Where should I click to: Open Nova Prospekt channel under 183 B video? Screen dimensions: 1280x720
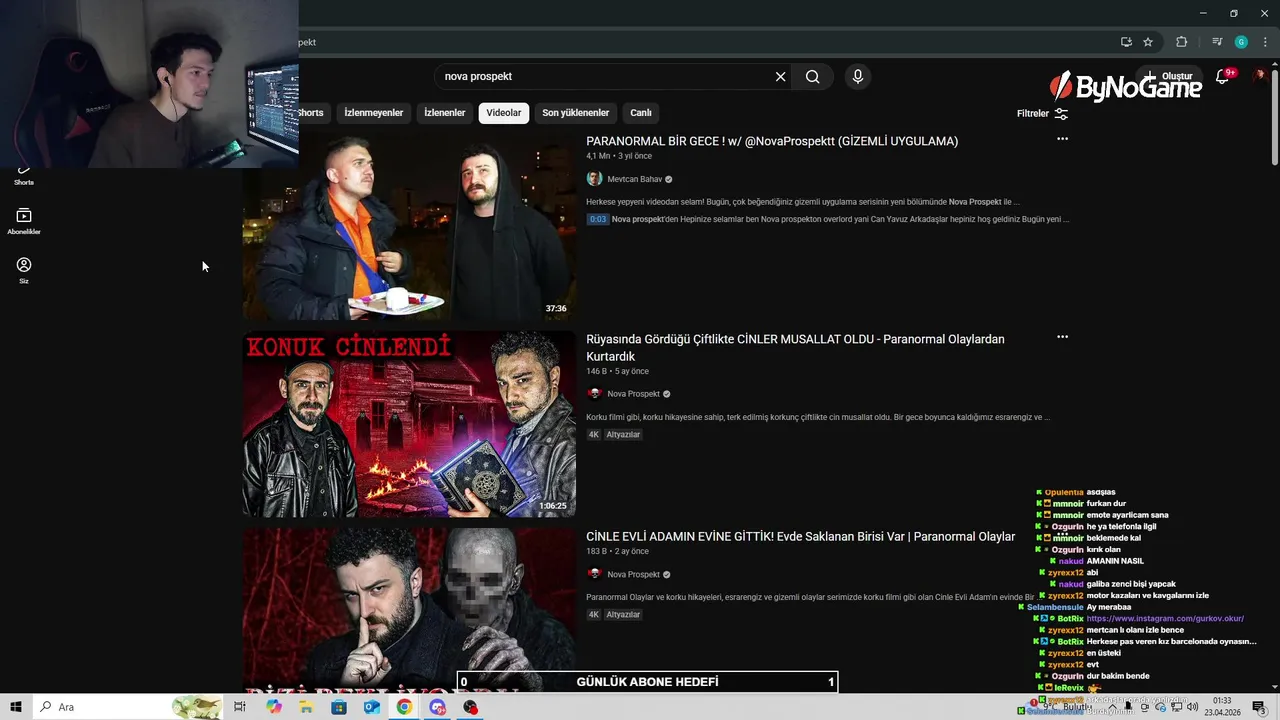click(634, 575)
